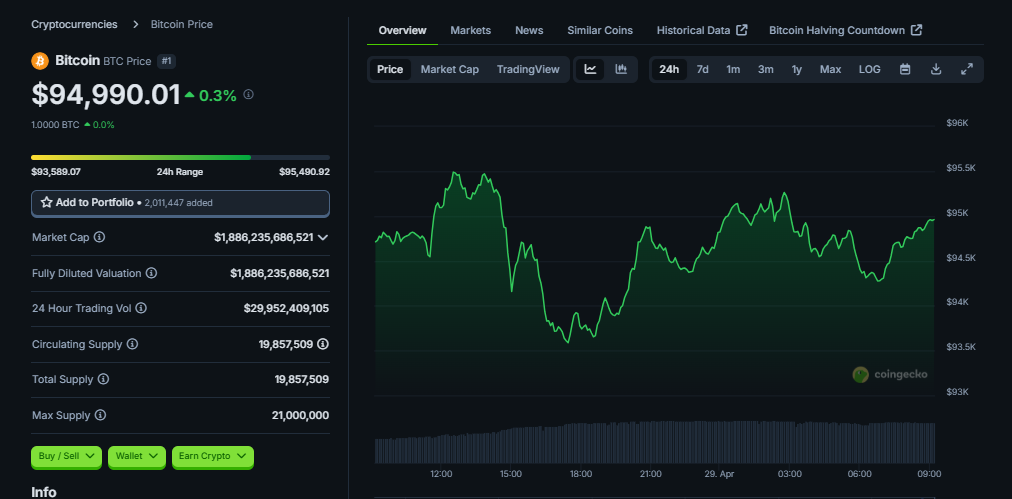This screenshot has width=1012, height=499.
Task: Click external link icon next to Bitcoin Halving Countdown
Action: [x=916, y=30]
